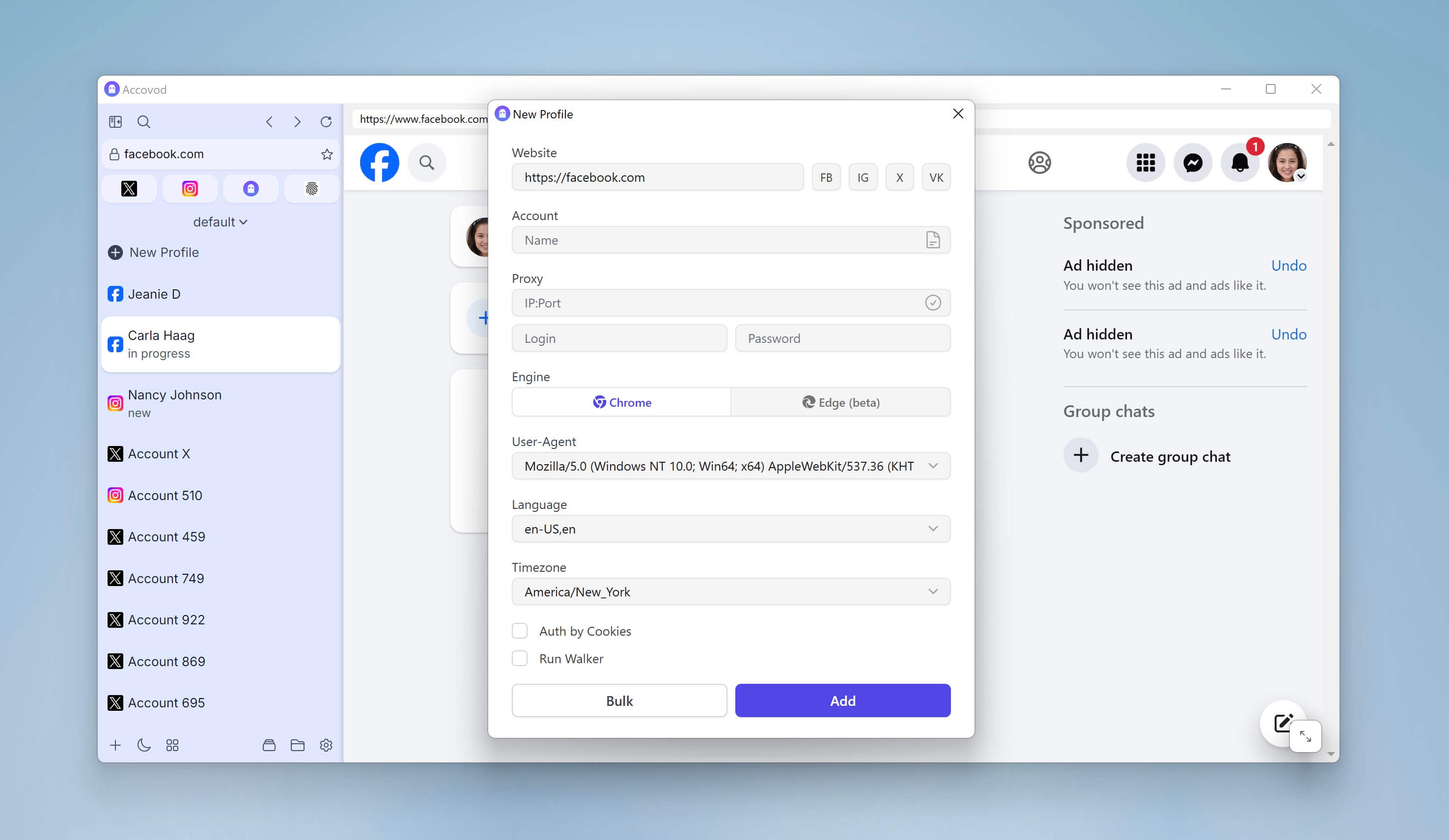Switch engine to Edge (beta)

(x=840, y=402)
